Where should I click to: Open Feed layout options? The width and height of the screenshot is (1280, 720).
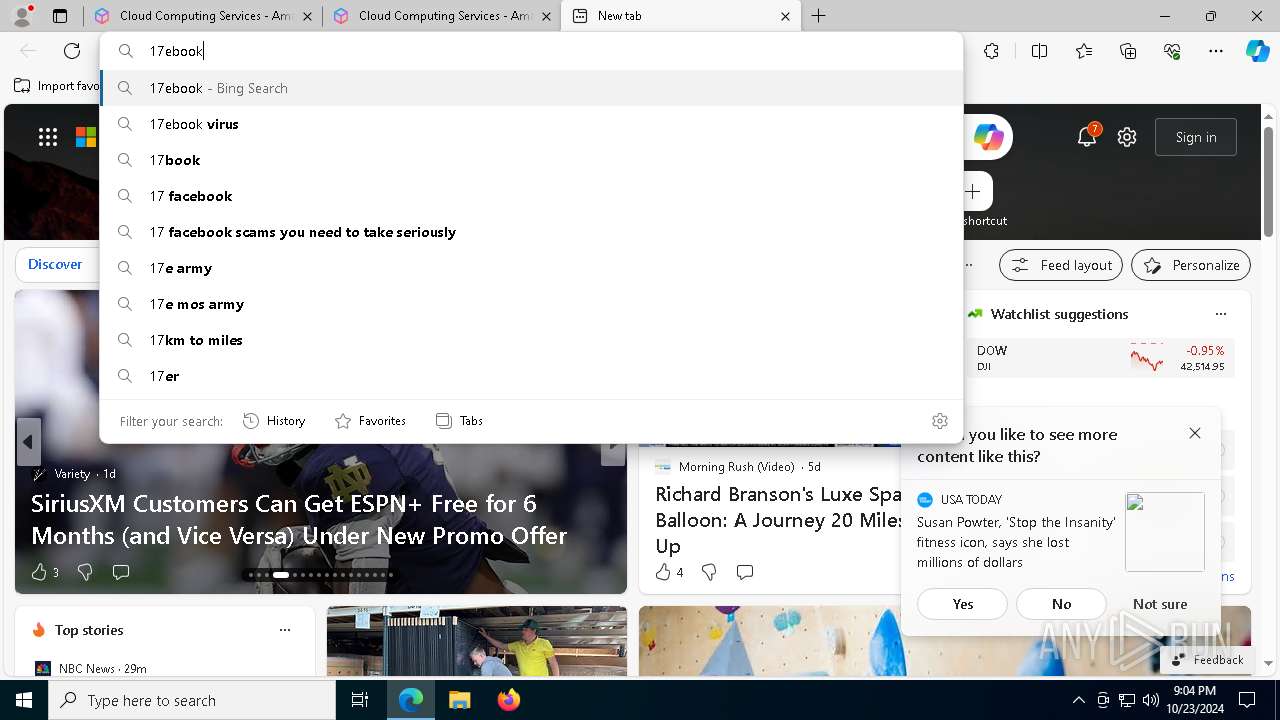coord(1061,265)
